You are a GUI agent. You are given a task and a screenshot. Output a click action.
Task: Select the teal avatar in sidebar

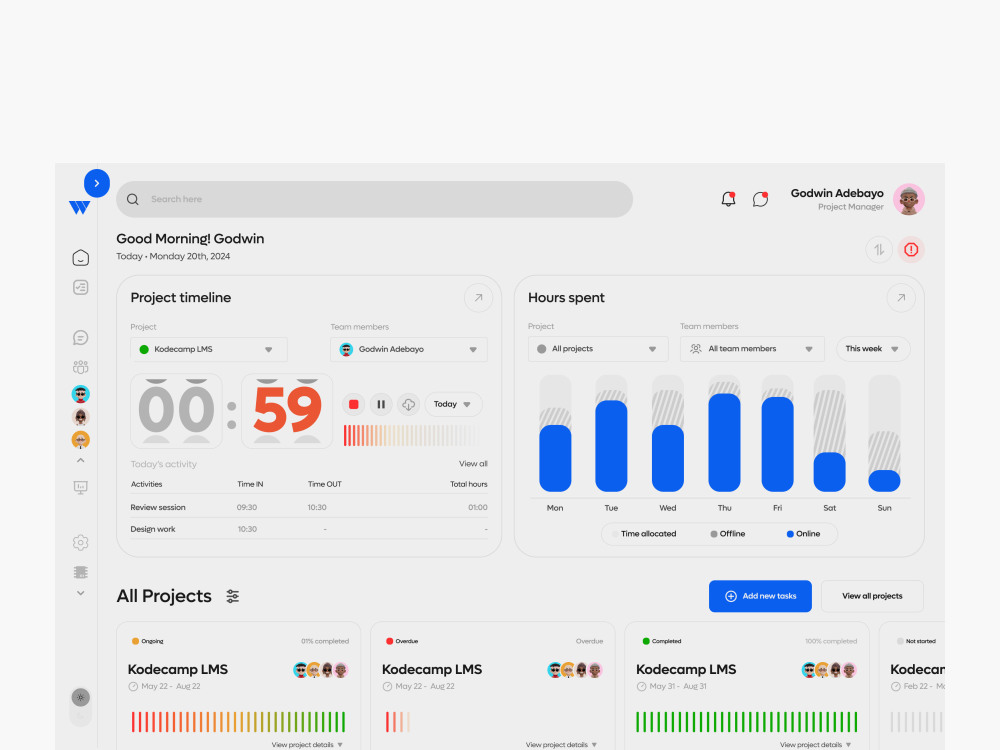point(80,394)
